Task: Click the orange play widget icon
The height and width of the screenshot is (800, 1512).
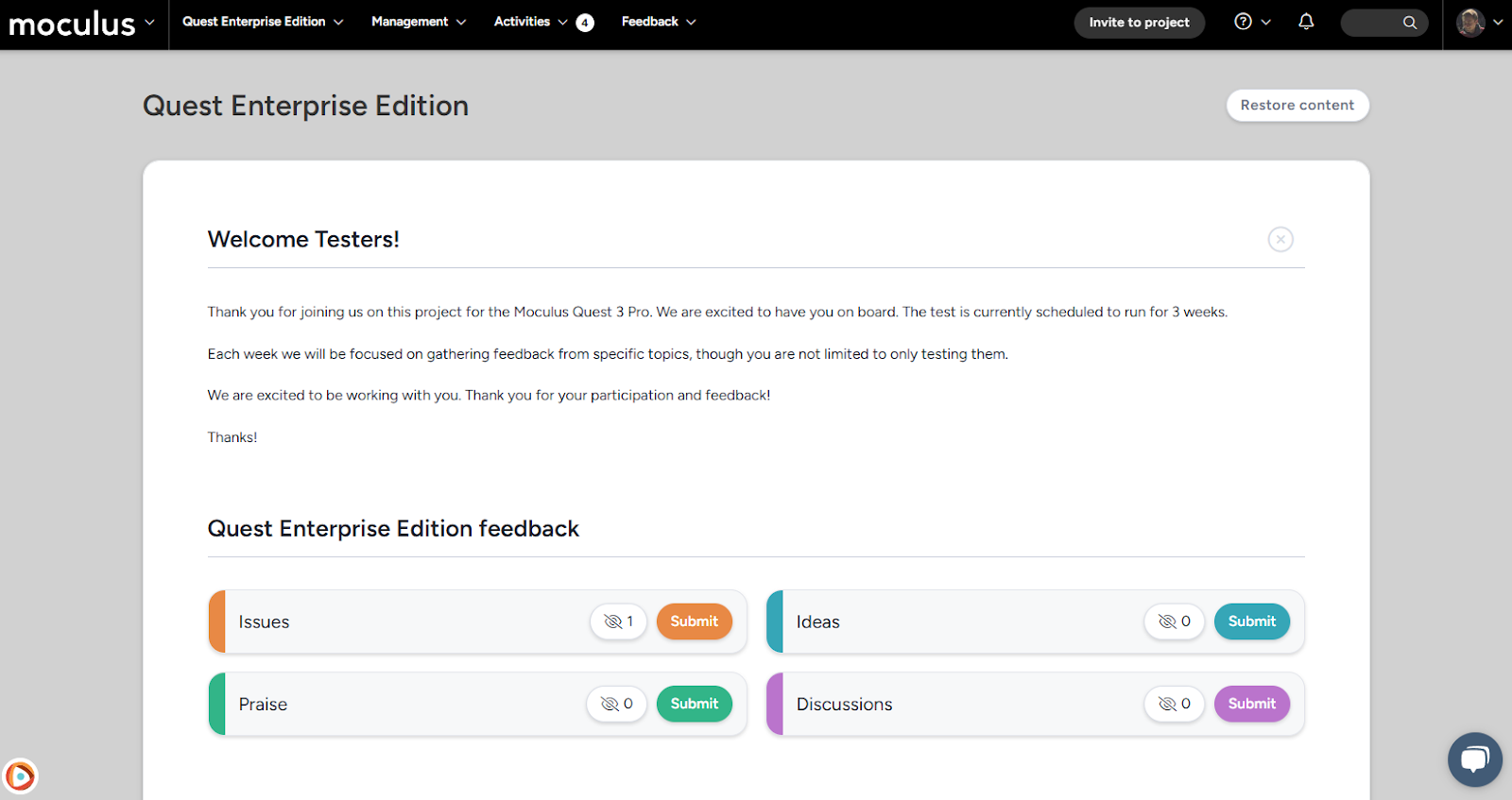Action: pyautogui.click(x=20, y=776)
